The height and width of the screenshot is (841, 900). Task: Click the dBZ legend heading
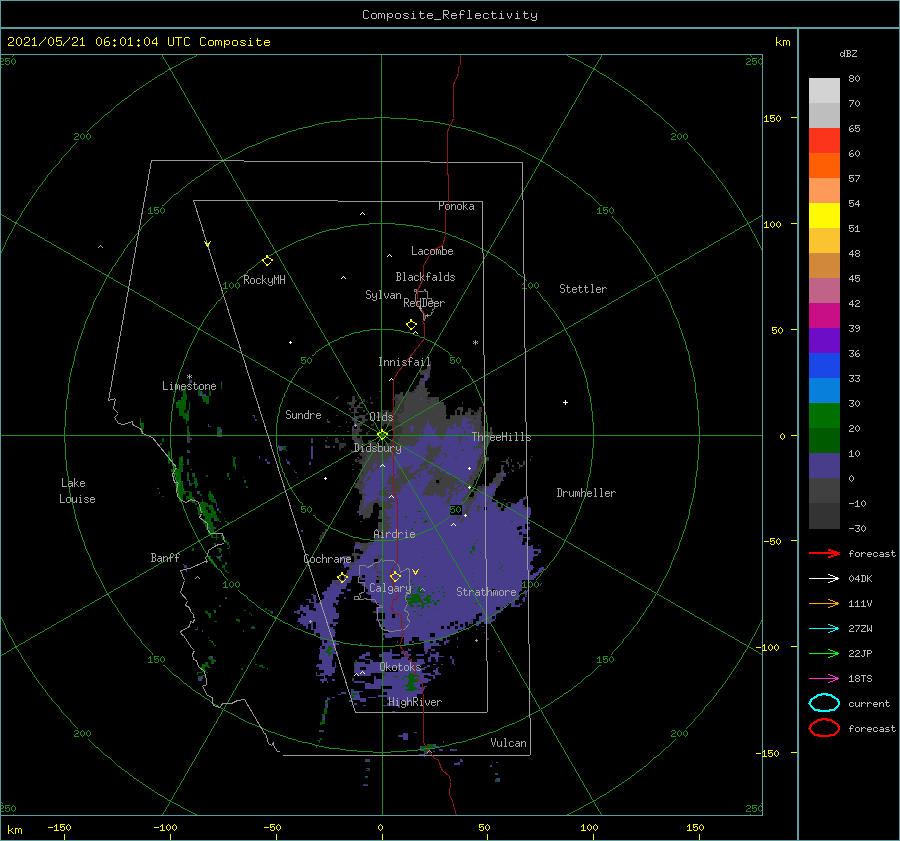tap(848, 53)
